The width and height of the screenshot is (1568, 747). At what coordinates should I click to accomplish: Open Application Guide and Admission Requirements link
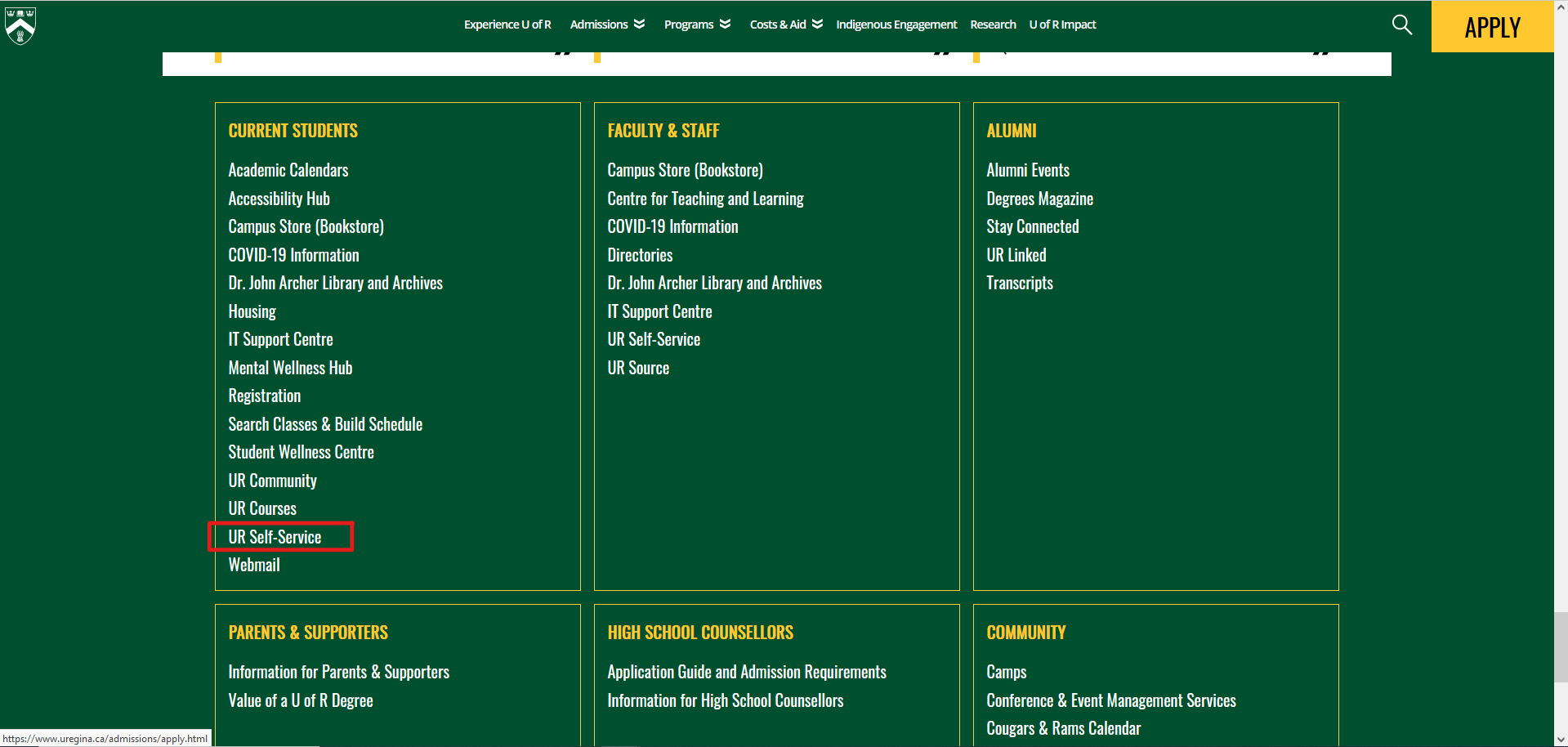point(747,672)
